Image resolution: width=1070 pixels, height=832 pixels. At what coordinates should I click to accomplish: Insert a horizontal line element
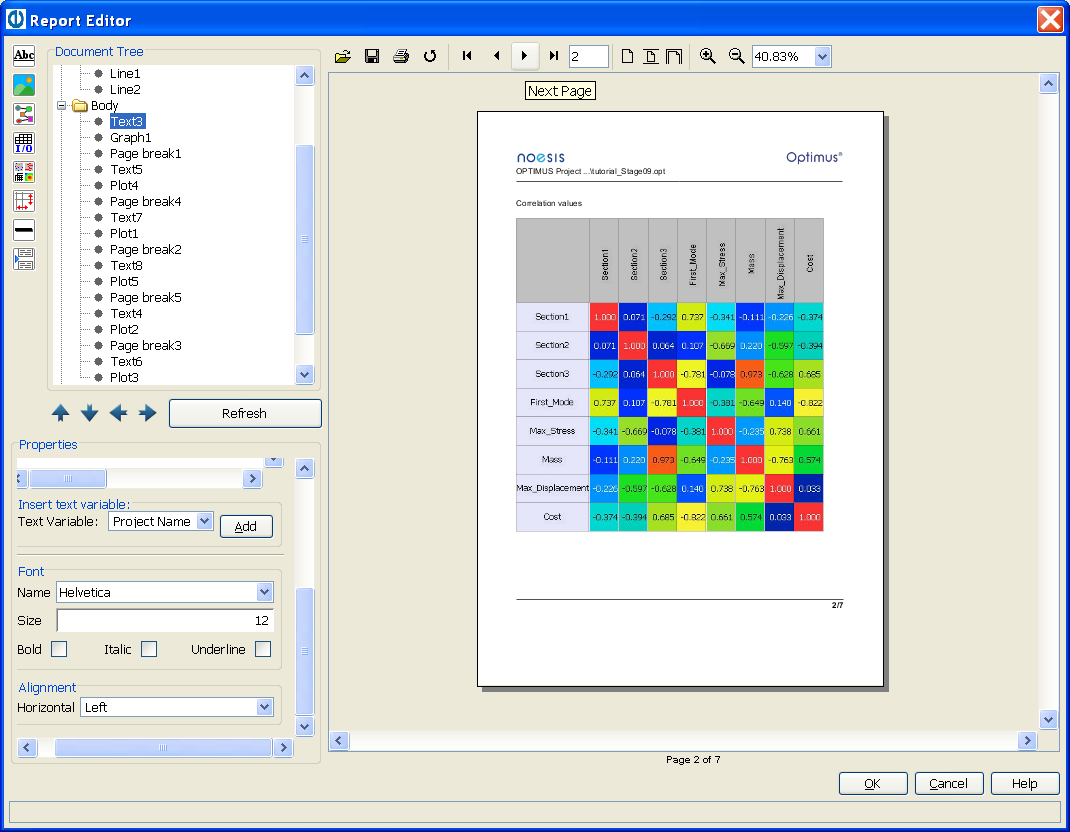coord(24,230)
